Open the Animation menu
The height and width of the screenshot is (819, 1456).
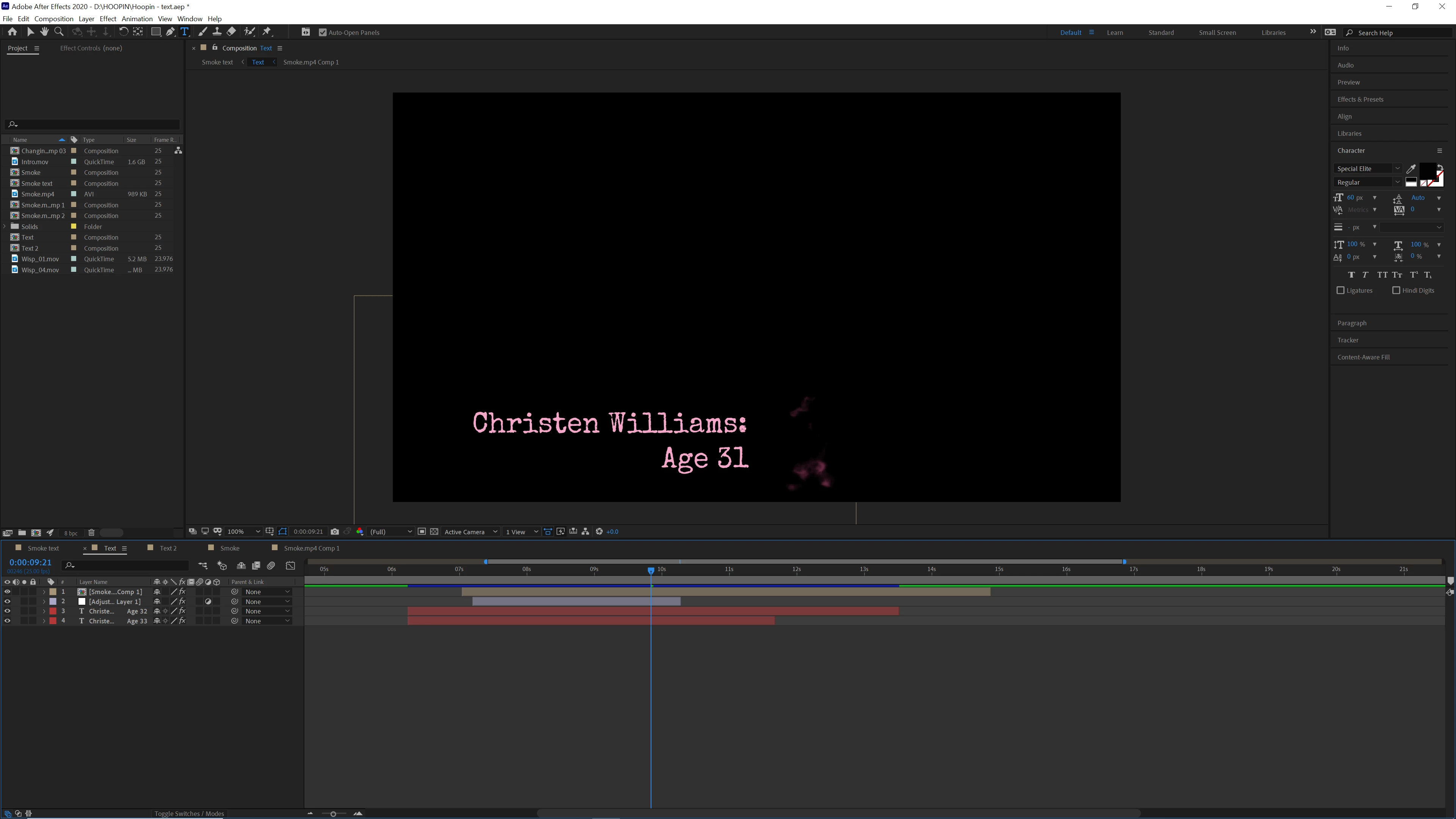[x=137, y=19]
